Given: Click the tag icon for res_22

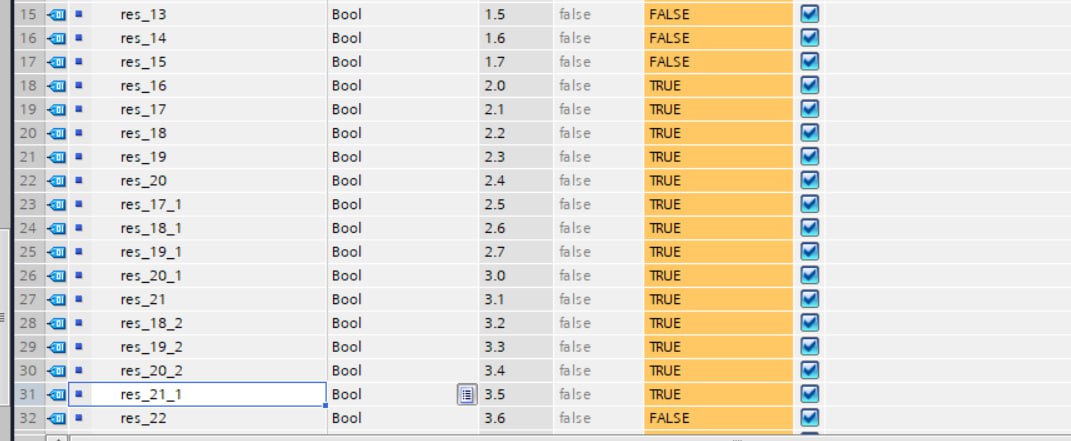Looking at the screenshot, I should point(57,418).
